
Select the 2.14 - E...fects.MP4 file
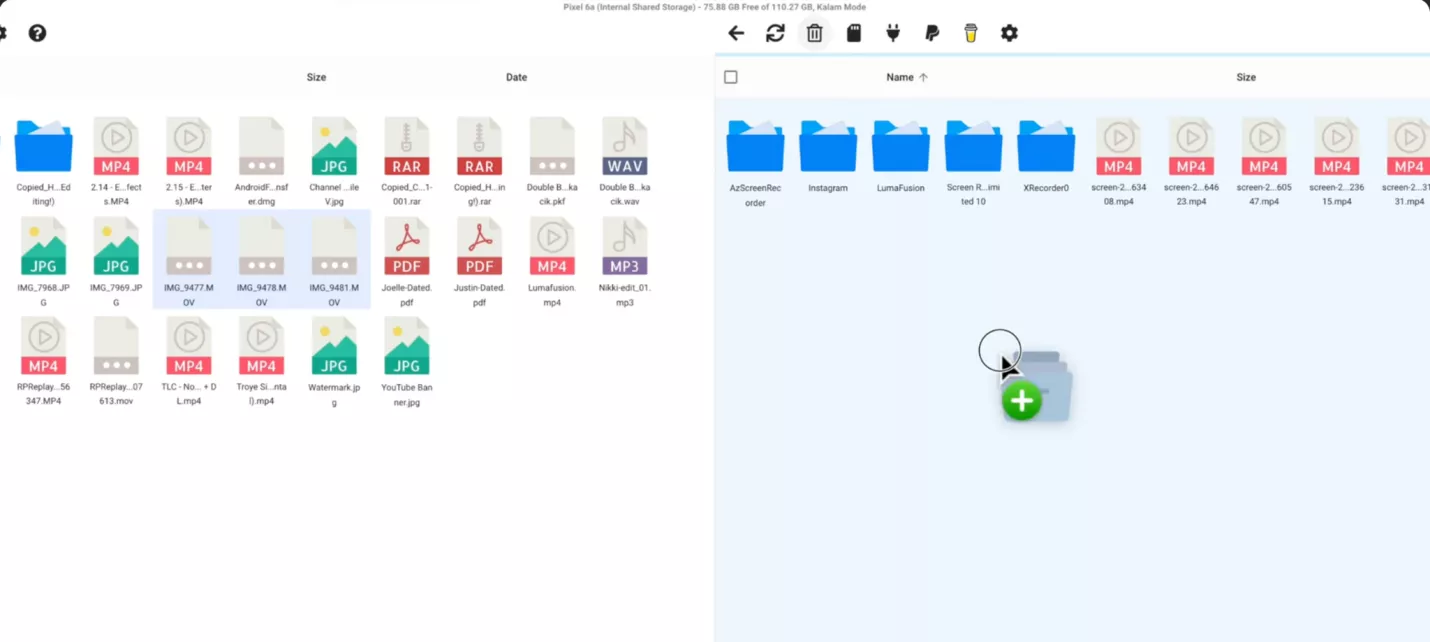point(116,163)
